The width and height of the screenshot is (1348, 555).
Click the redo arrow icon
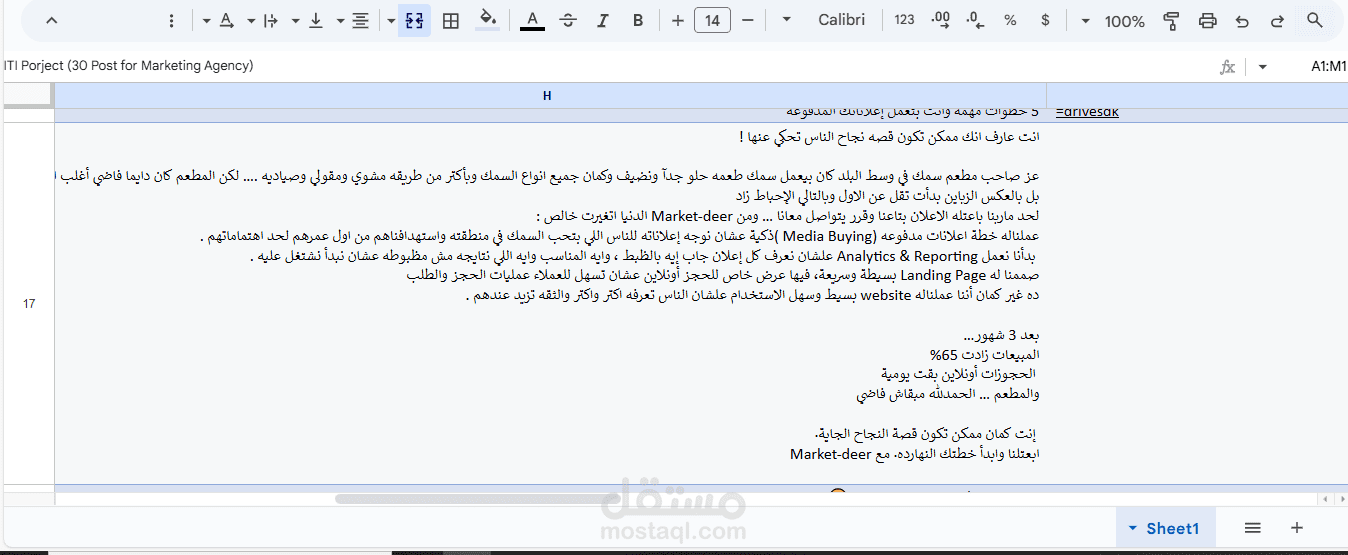point(1277,21)
